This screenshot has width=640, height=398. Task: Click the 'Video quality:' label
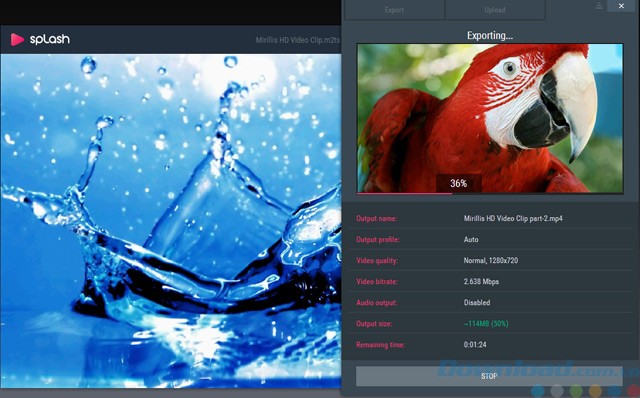(377, 260)
